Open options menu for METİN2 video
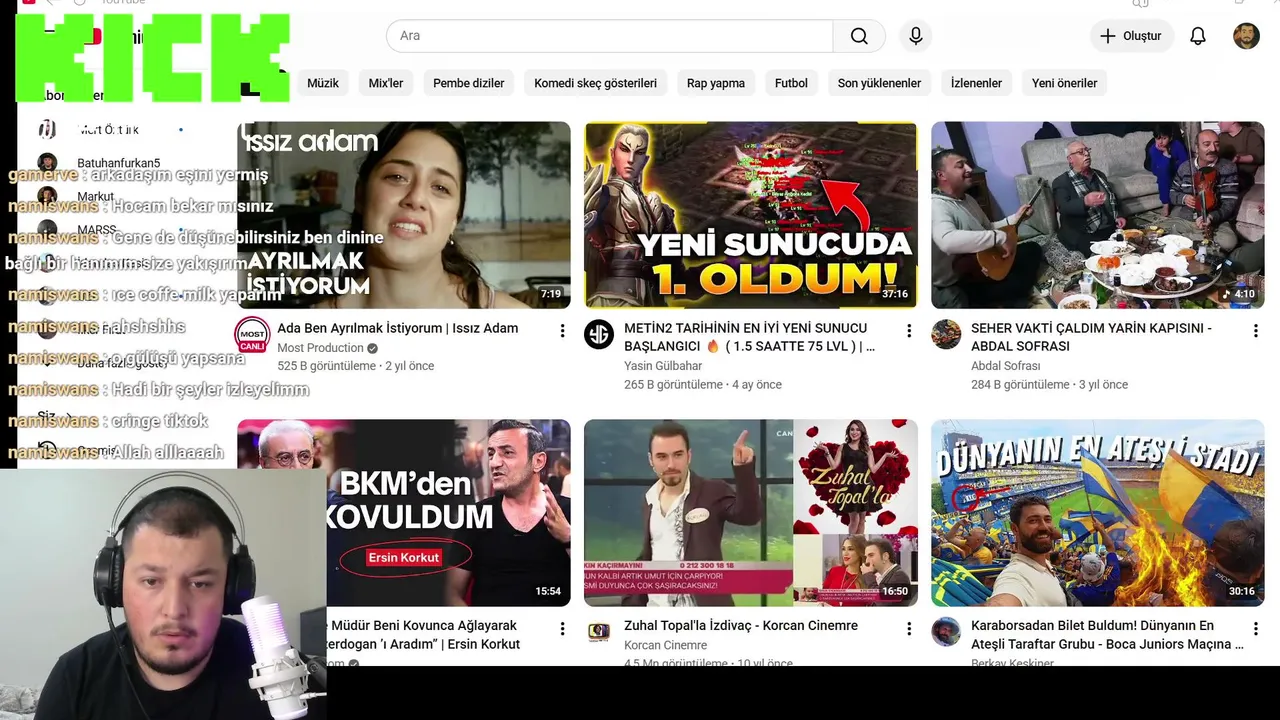Viewport: 1280px width, 720px height. click(909, 331)
